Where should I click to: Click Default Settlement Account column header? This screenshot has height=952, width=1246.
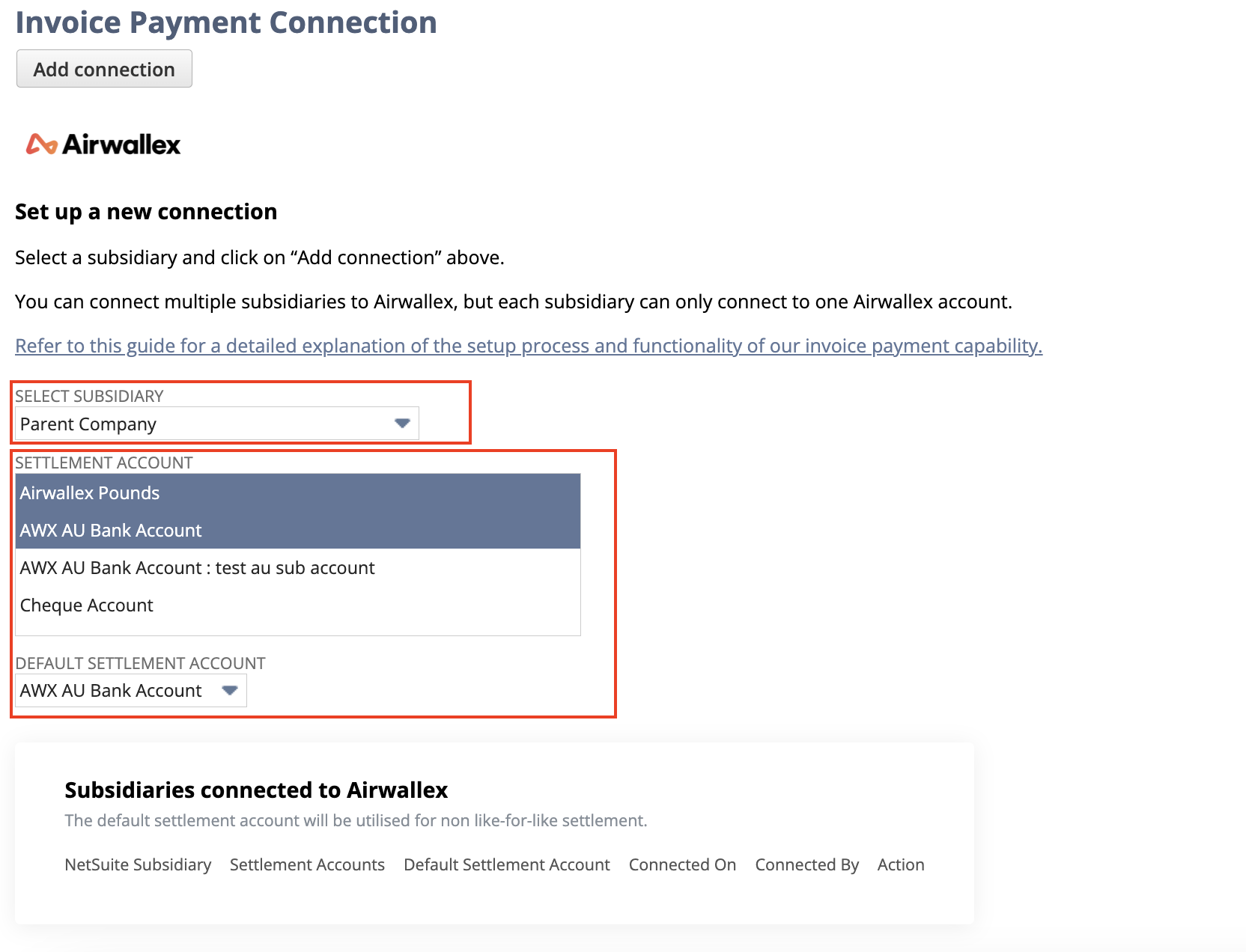coord(507,864)
